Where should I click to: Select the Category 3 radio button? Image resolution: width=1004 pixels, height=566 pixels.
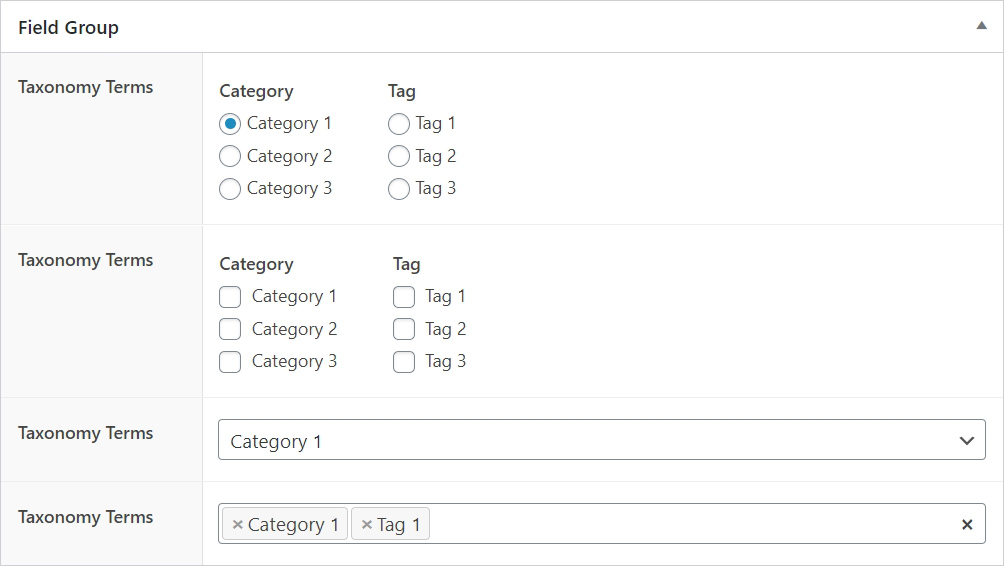tap(230, 189)
